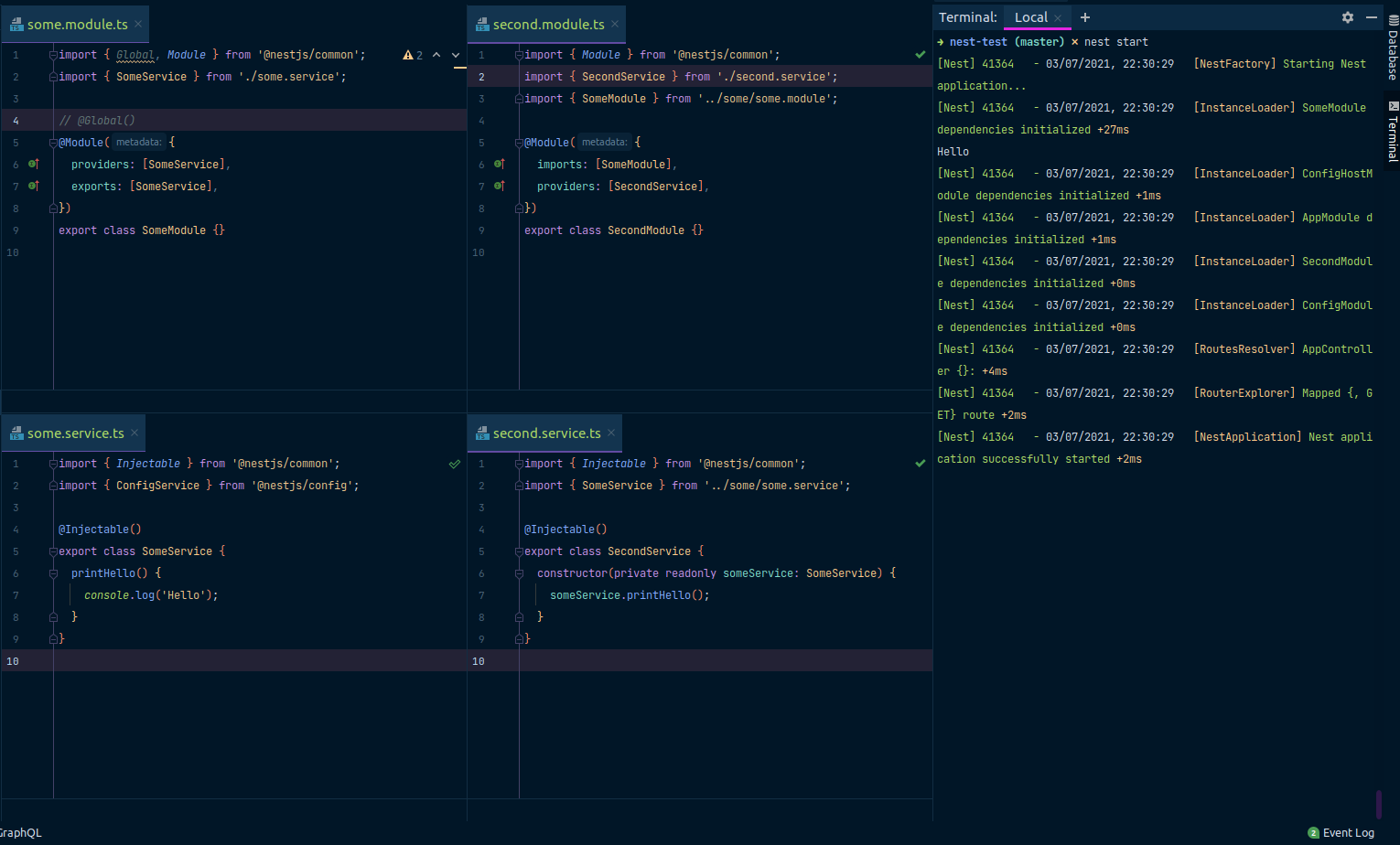Close the second.module.ts tab
The width and height of the screenshot is (1400, 845).
(x=615, y=24)
